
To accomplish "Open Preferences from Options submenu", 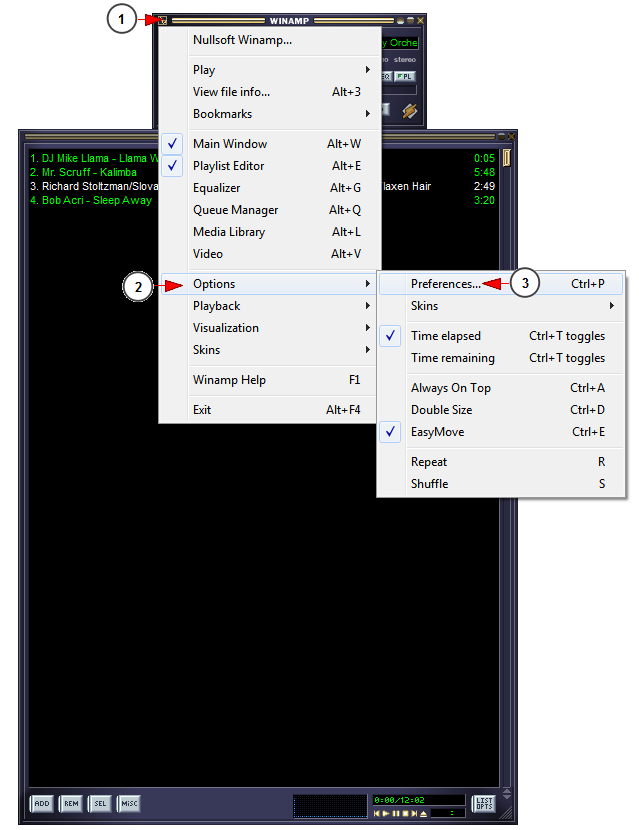I will pyautogui.click(x=501, y=284).
